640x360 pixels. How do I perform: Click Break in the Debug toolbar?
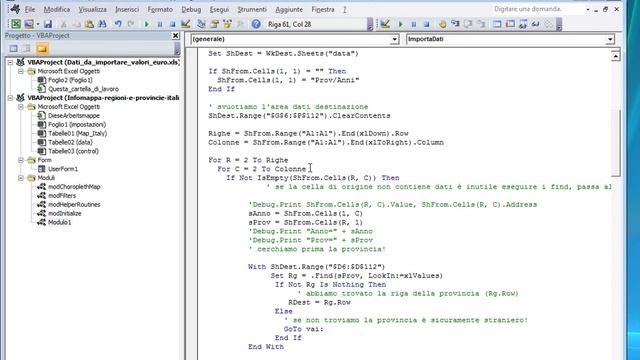point(413,24)
